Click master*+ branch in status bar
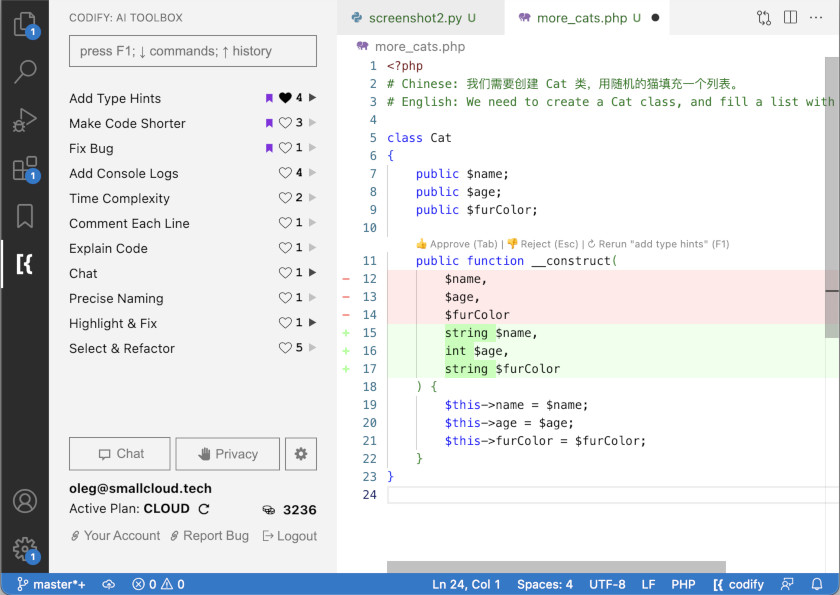Screen dimensions: 840x595 click(x=51, y=584)
